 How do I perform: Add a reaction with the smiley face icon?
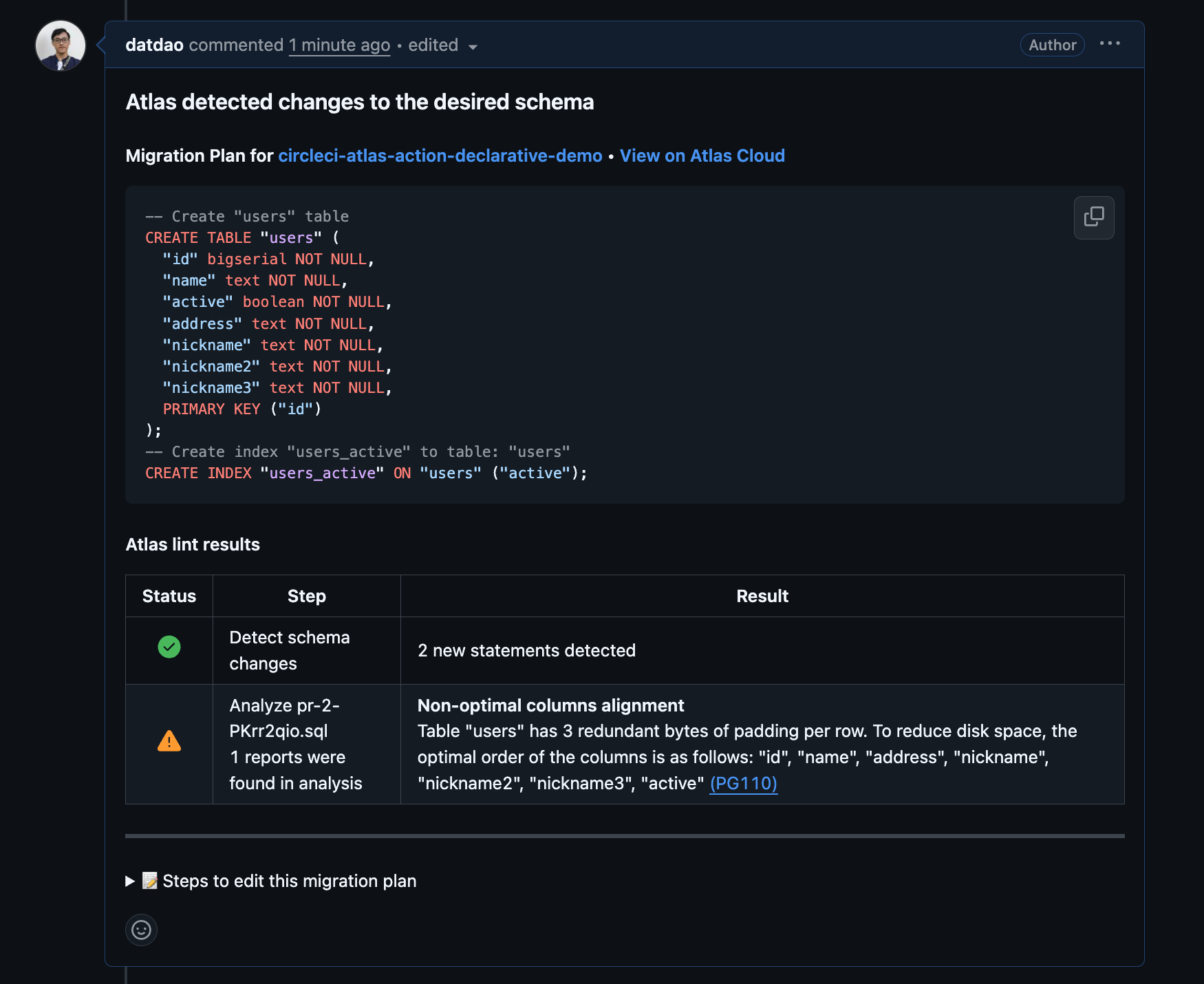pos(141,930)
